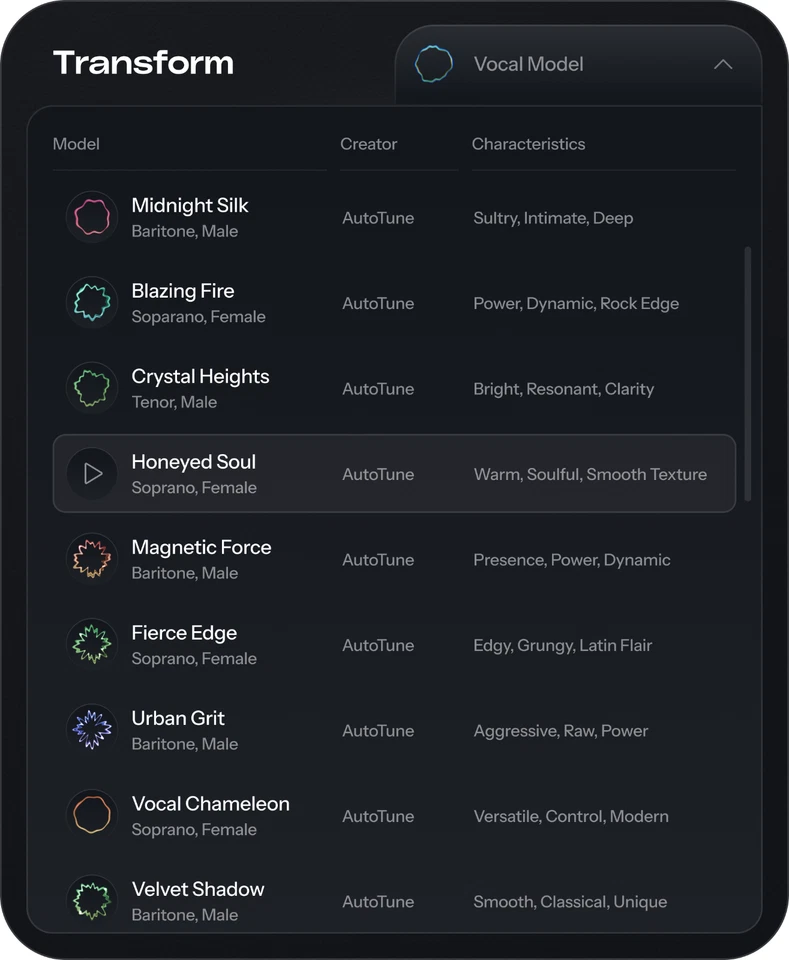
Task: Click the Urban Grit purple burst icon
Action: pyautogui.click(x=92, y=730)
